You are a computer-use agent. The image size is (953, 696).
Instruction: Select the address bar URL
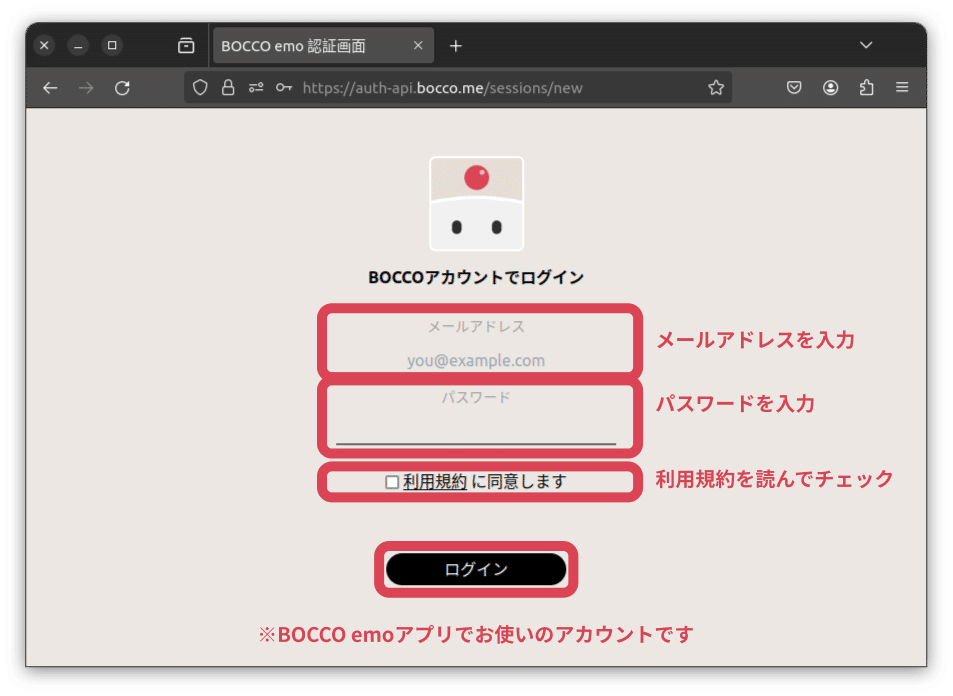[x=450, y=87]
